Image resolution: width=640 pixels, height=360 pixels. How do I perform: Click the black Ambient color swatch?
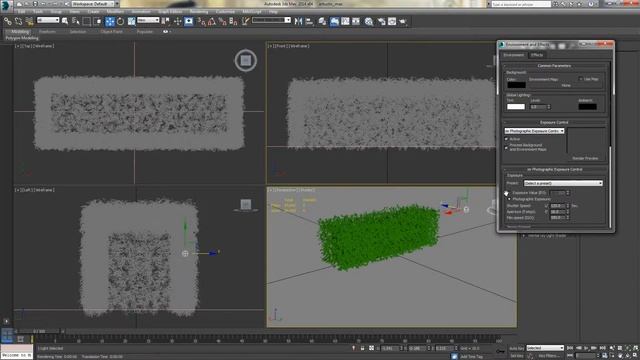click(x=587, y=107)
